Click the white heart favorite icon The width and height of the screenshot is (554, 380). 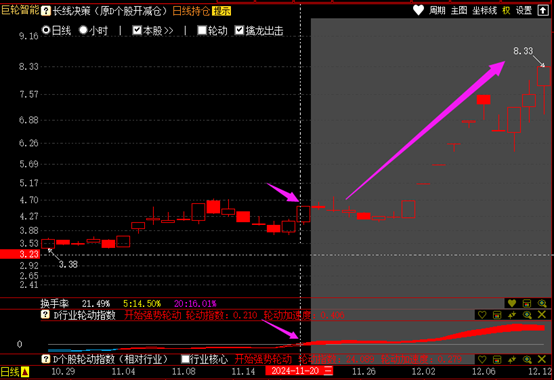pos(418,11)
